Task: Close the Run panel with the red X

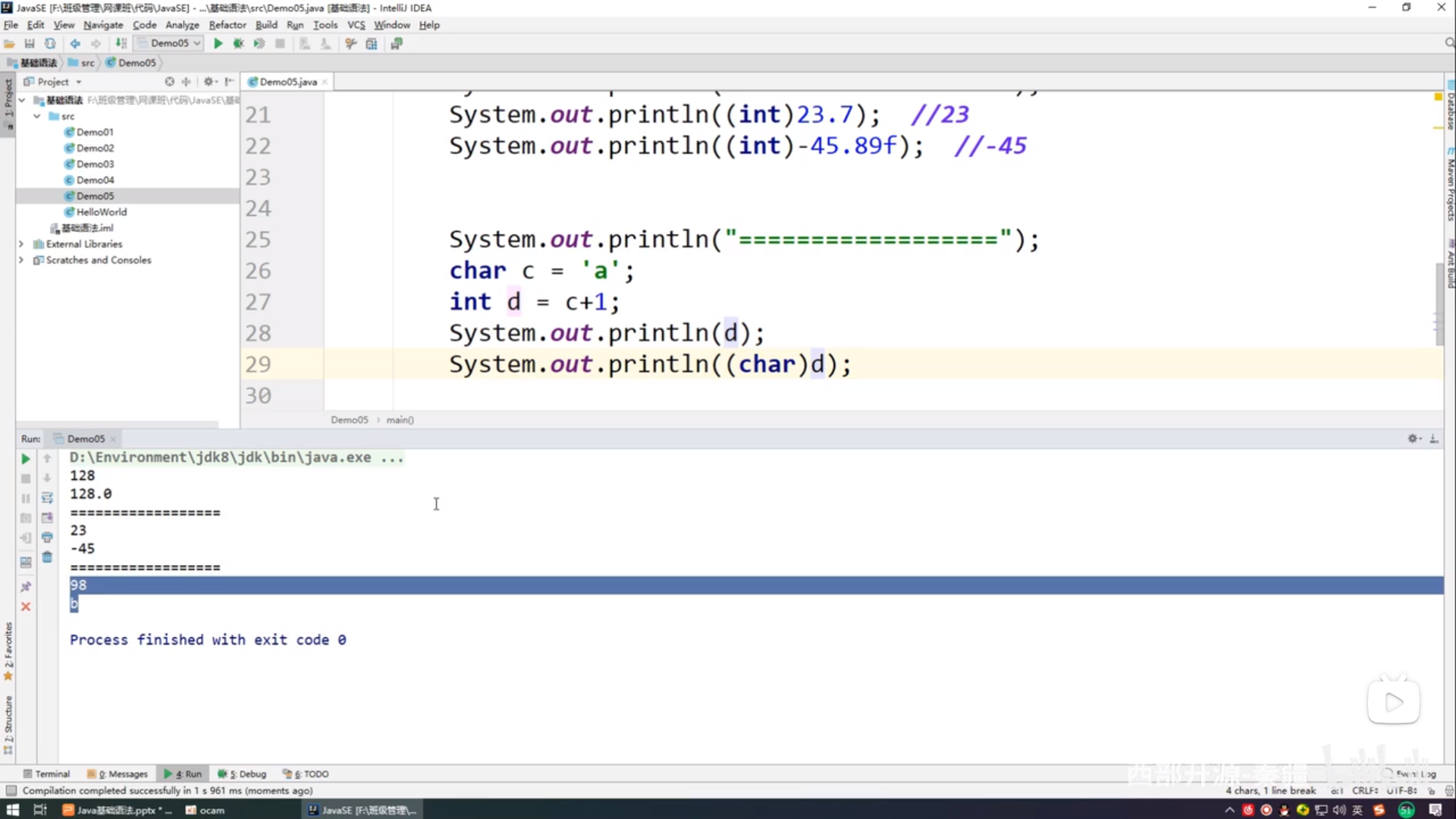Action: (25, 607)
